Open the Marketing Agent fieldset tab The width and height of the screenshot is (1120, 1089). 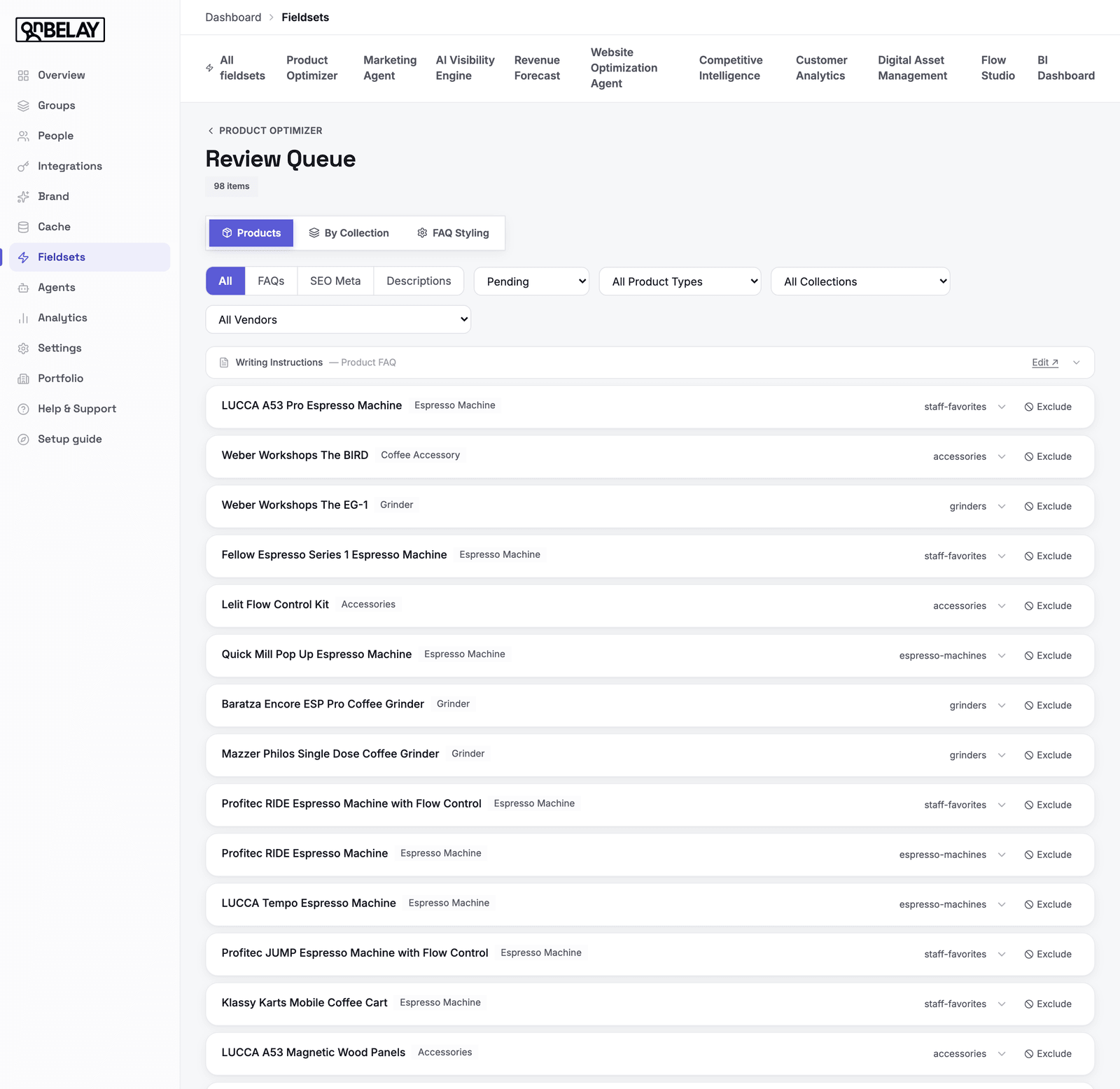[x=390, y=68]
